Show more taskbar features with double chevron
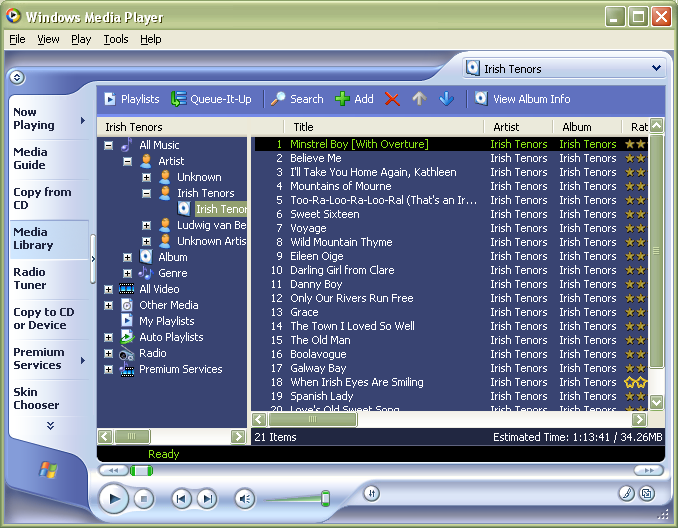The image size is (678, 528). click(x=51, y=426)
